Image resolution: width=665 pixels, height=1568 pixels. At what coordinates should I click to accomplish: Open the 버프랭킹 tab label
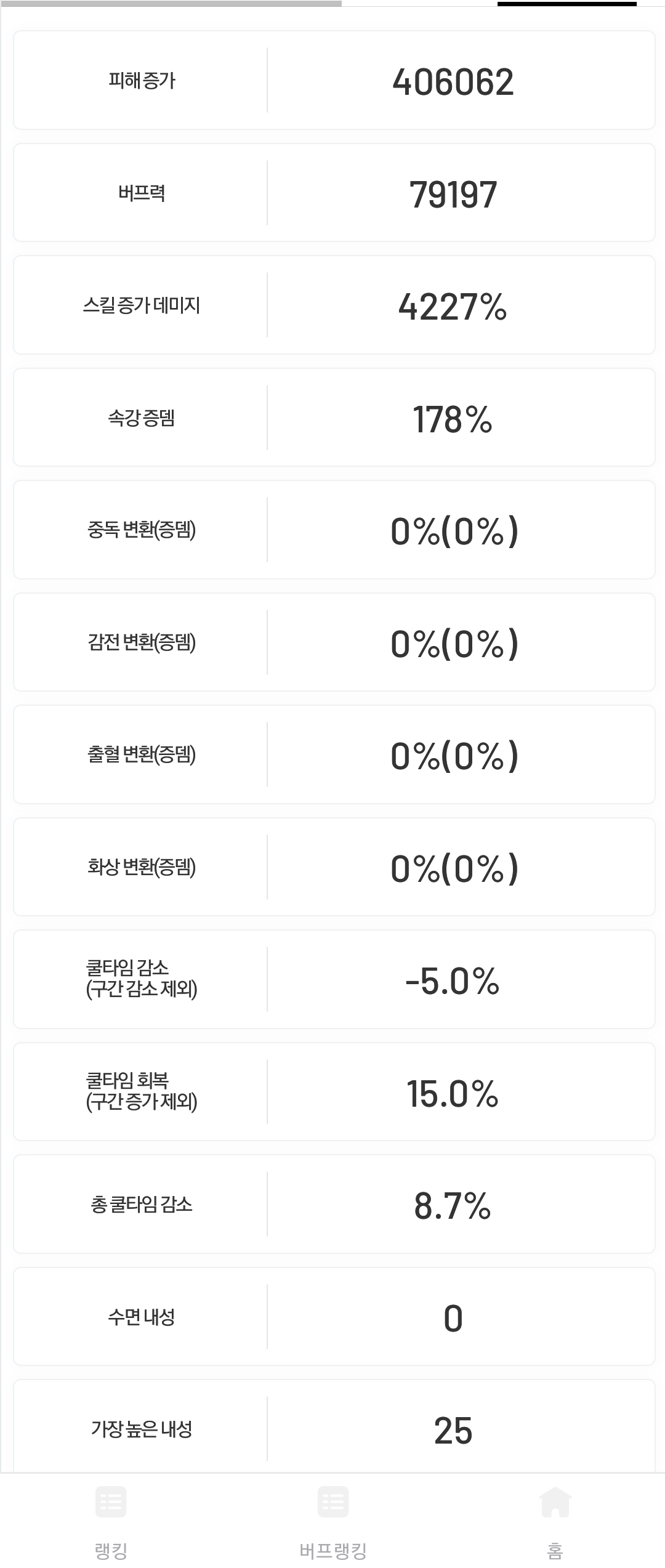pos(333,1551)
